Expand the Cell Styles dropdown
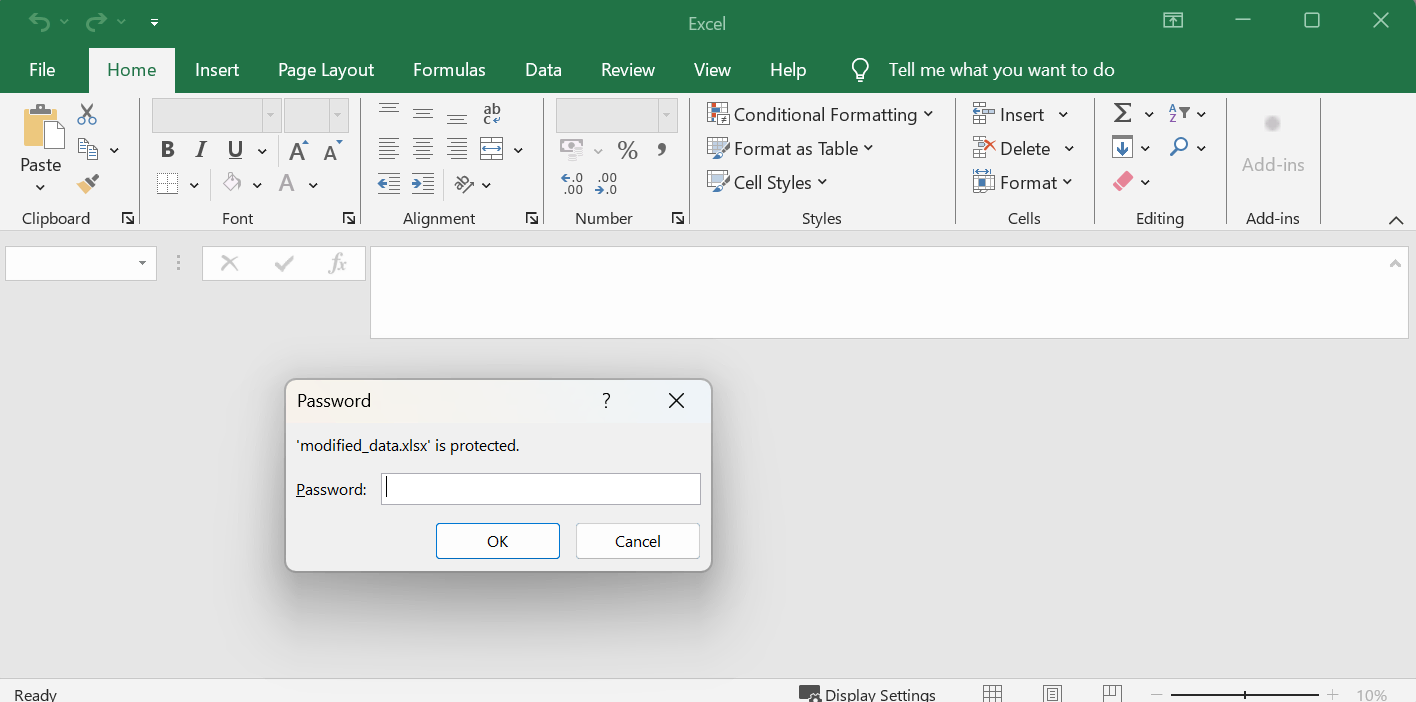 tap(767, 183)
